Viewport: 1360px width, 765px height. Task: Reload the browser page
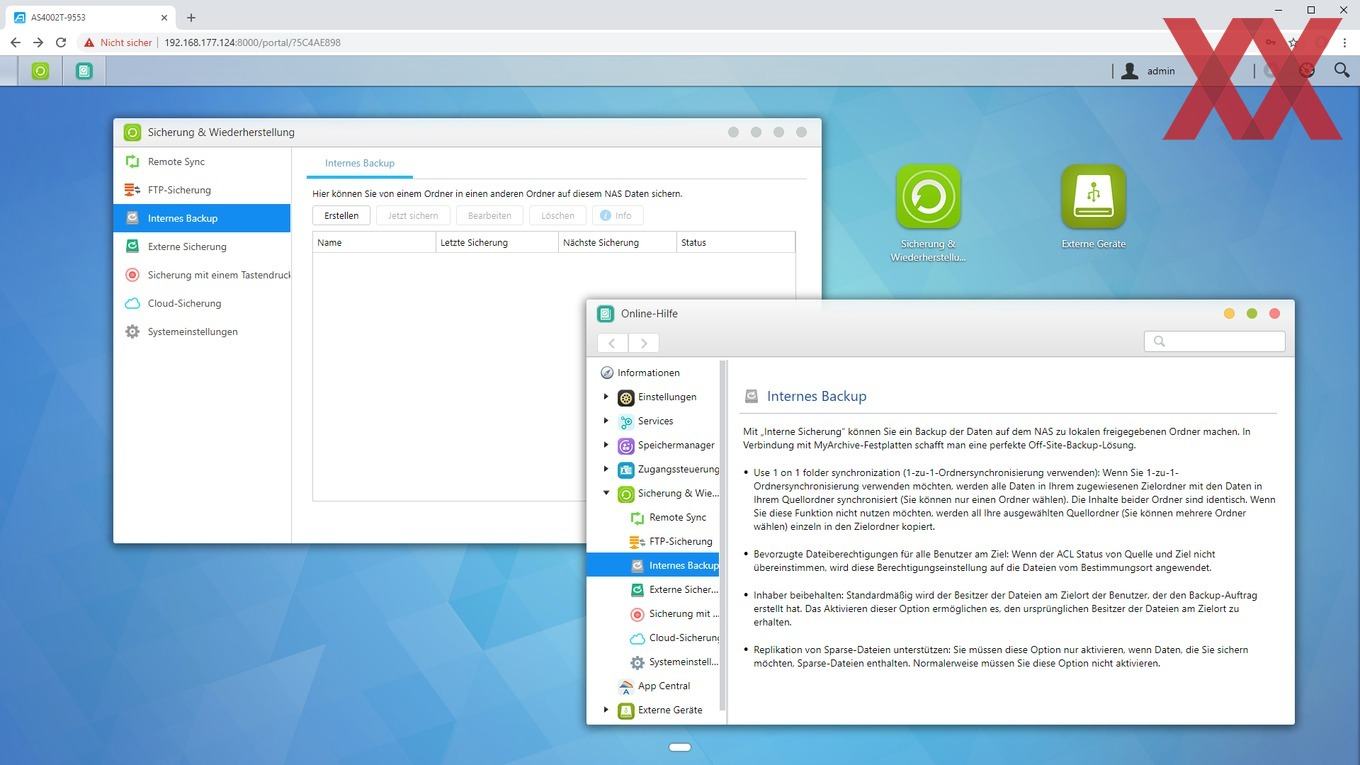pyautogui.click(x=61, y=43)
